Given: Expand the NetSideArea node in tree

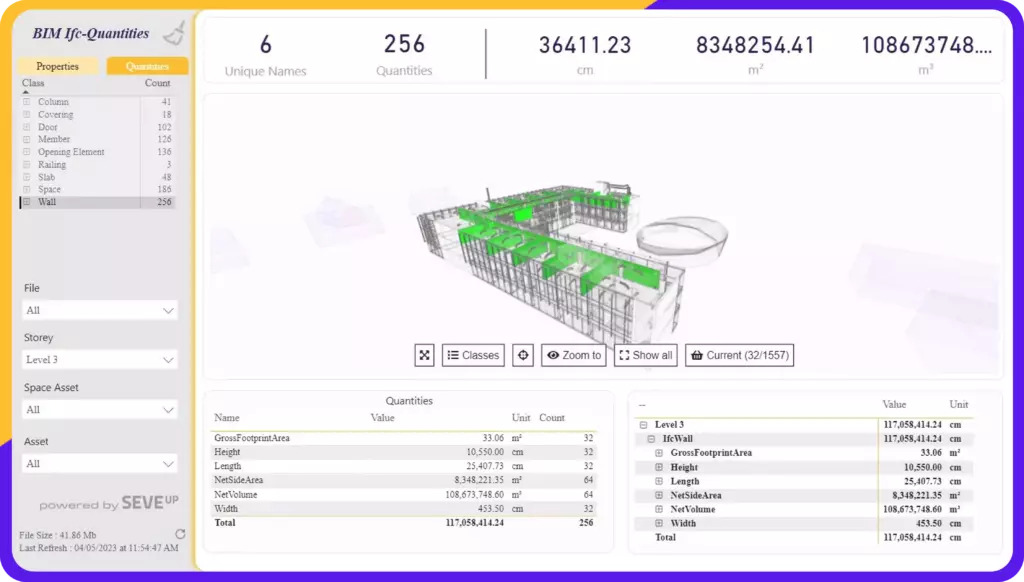Looking at the screenshot, I should [x=659, y=495].
